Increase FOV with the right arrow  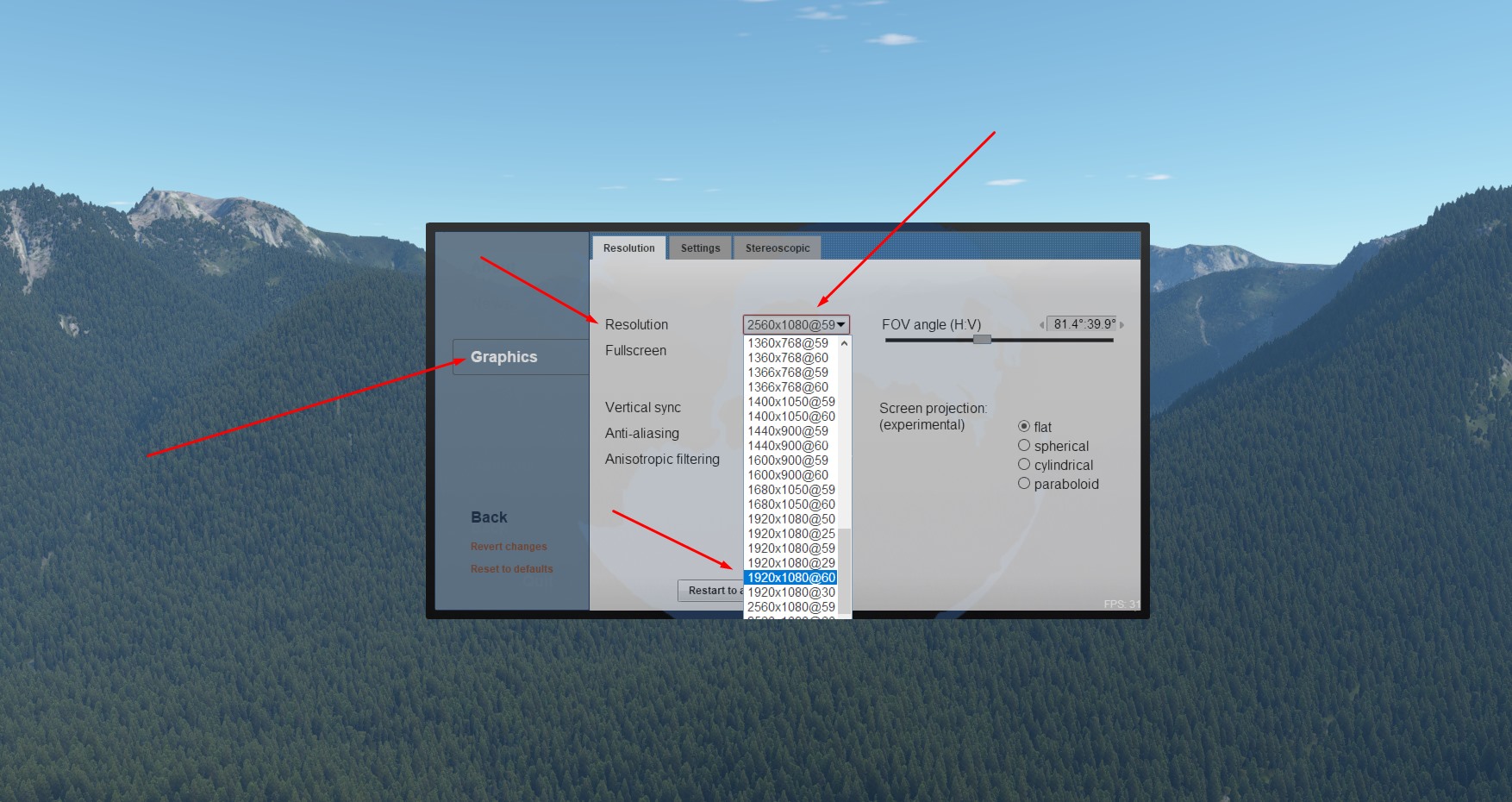click(x=1122, y=325)
